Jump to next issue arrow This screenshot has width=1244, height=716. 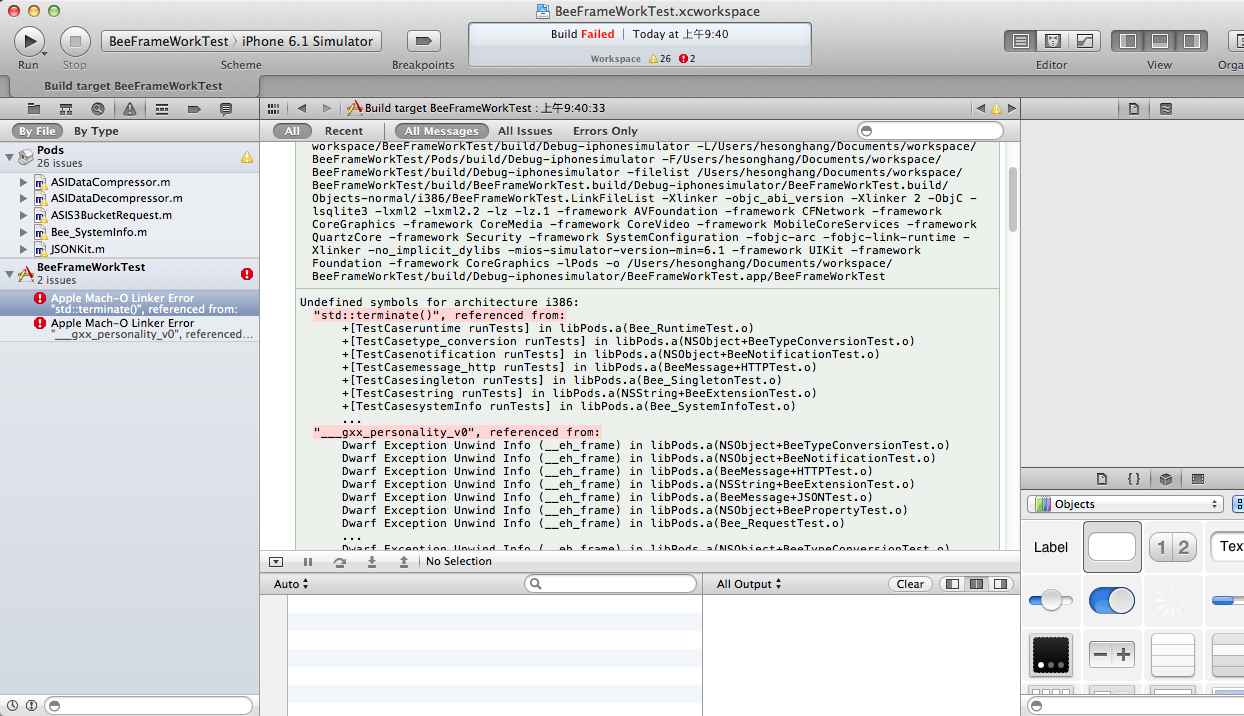(1011, 108)
